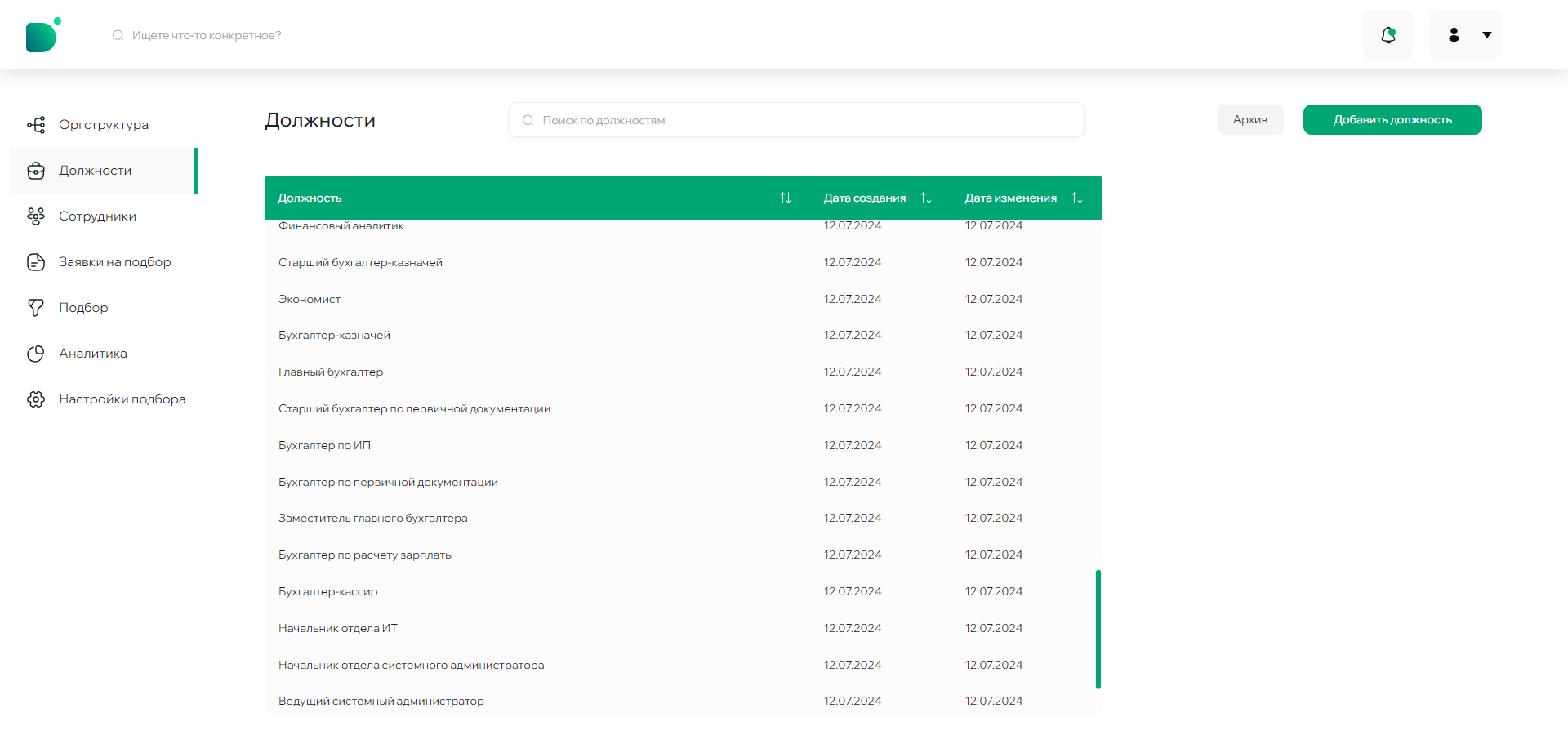Click modification date of Главный бухгалтер row
This screenshot has height=744, width=1568.
(994, 372)
